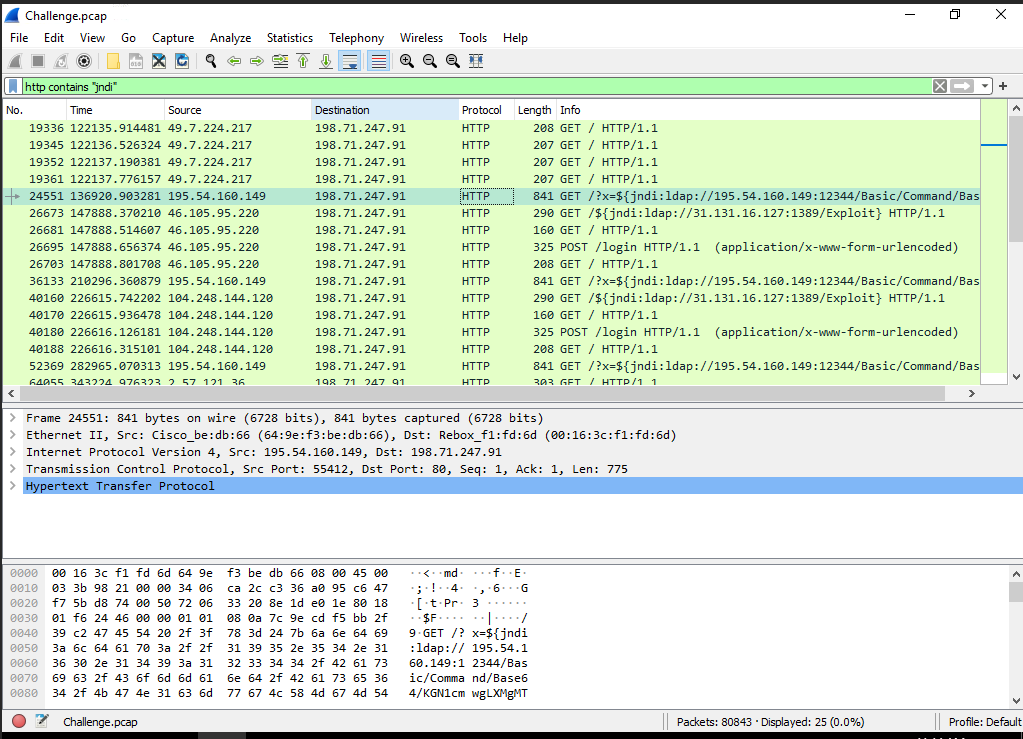Clear the display filter X button
The width and height of the screenshot is (1023, 739).
939,86
